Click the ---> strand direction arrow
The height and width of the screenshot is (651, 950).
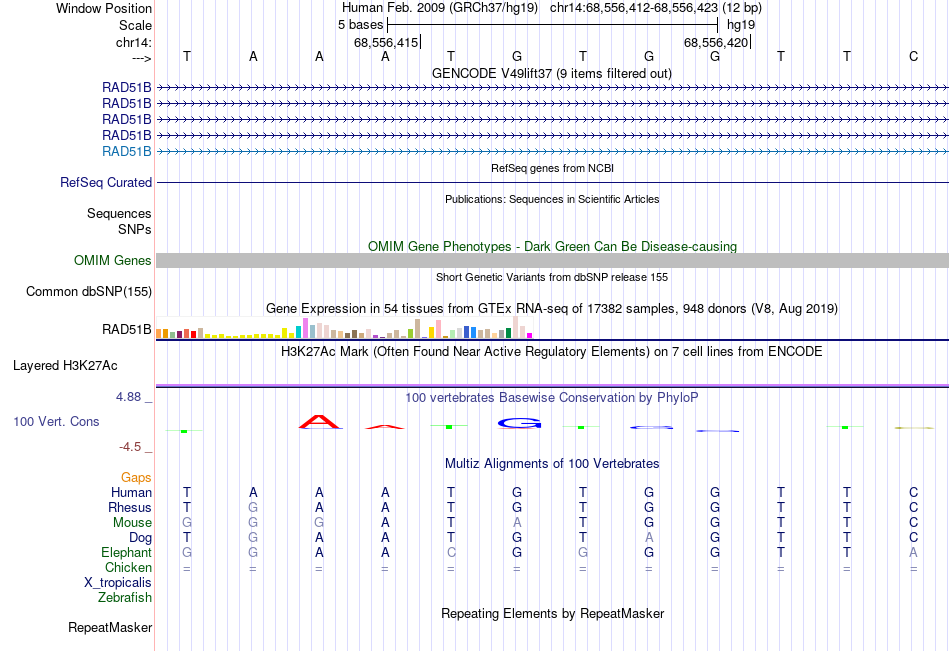coord(141,58)
